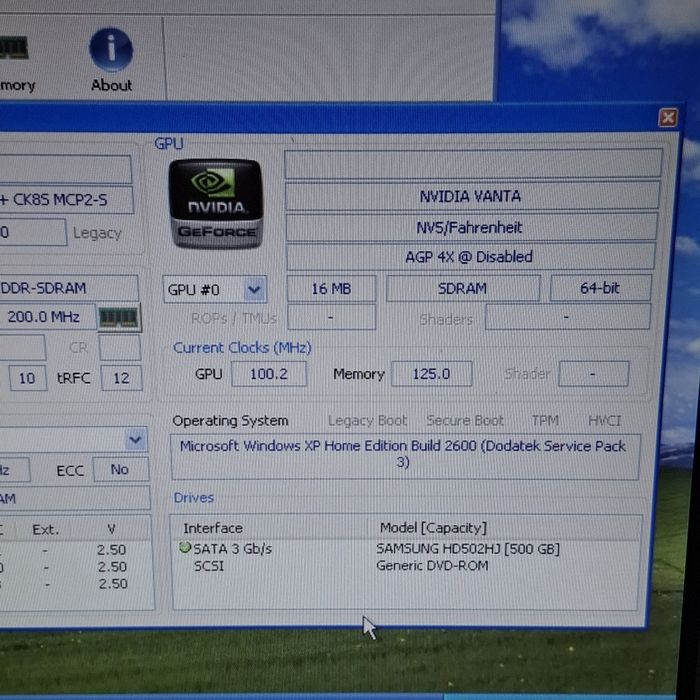Click the Secure Boot indicator
The height and width of the screenshot is (700, 700).
465,421
